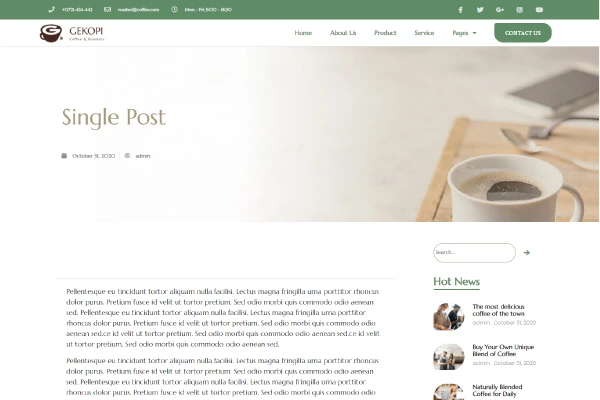The image size is (600, 400).
Task: Submit search with the arrow icon
Action: click(x=527, y=253)
